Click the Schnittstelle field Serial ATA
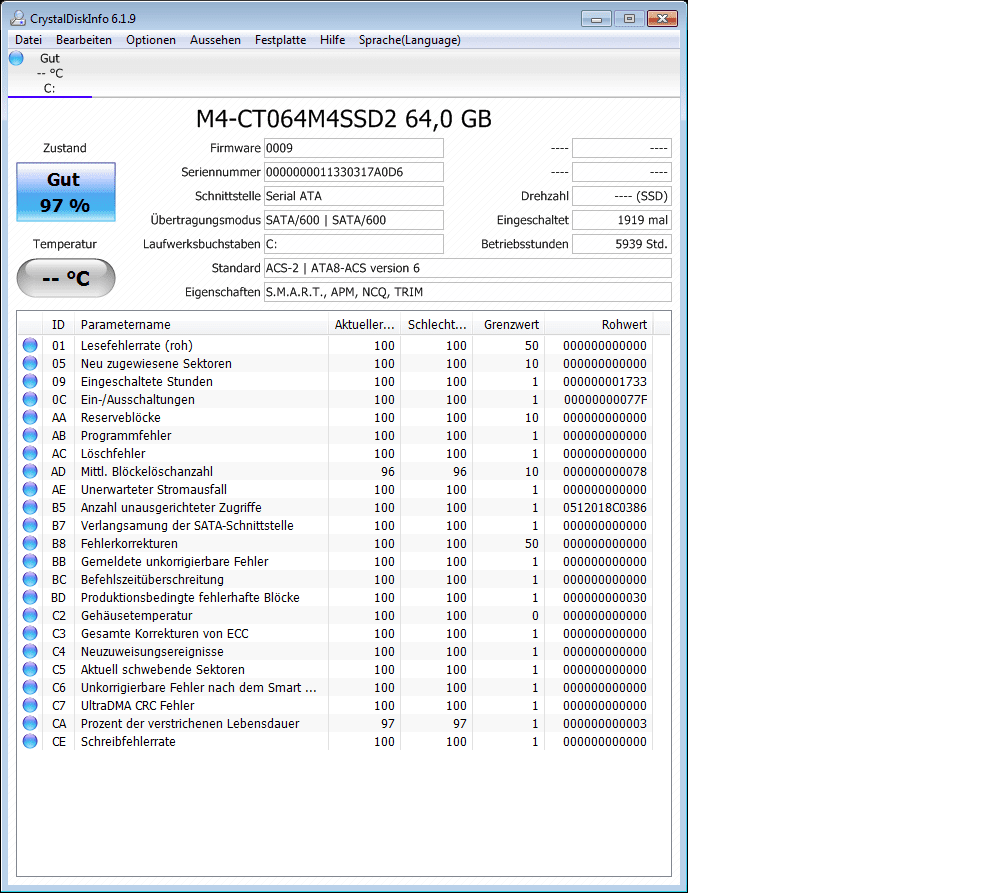The height and width of the screenshot is (893, 1008). [354, 196]
